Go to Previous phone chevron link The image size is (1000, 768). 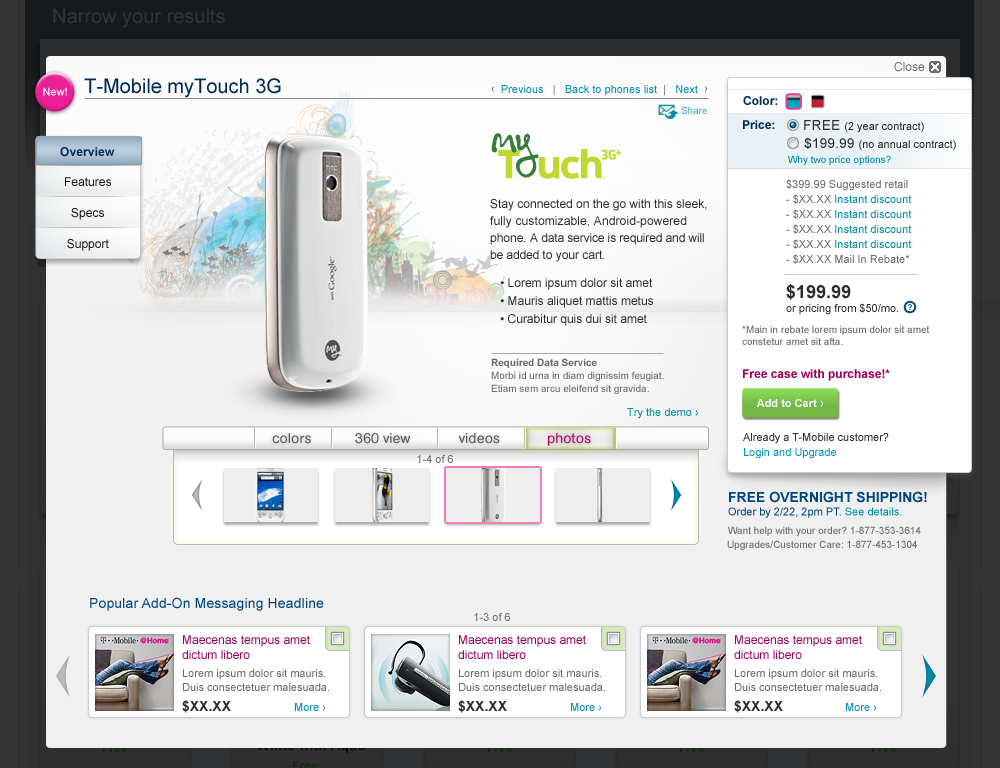[x=517, y=89]
